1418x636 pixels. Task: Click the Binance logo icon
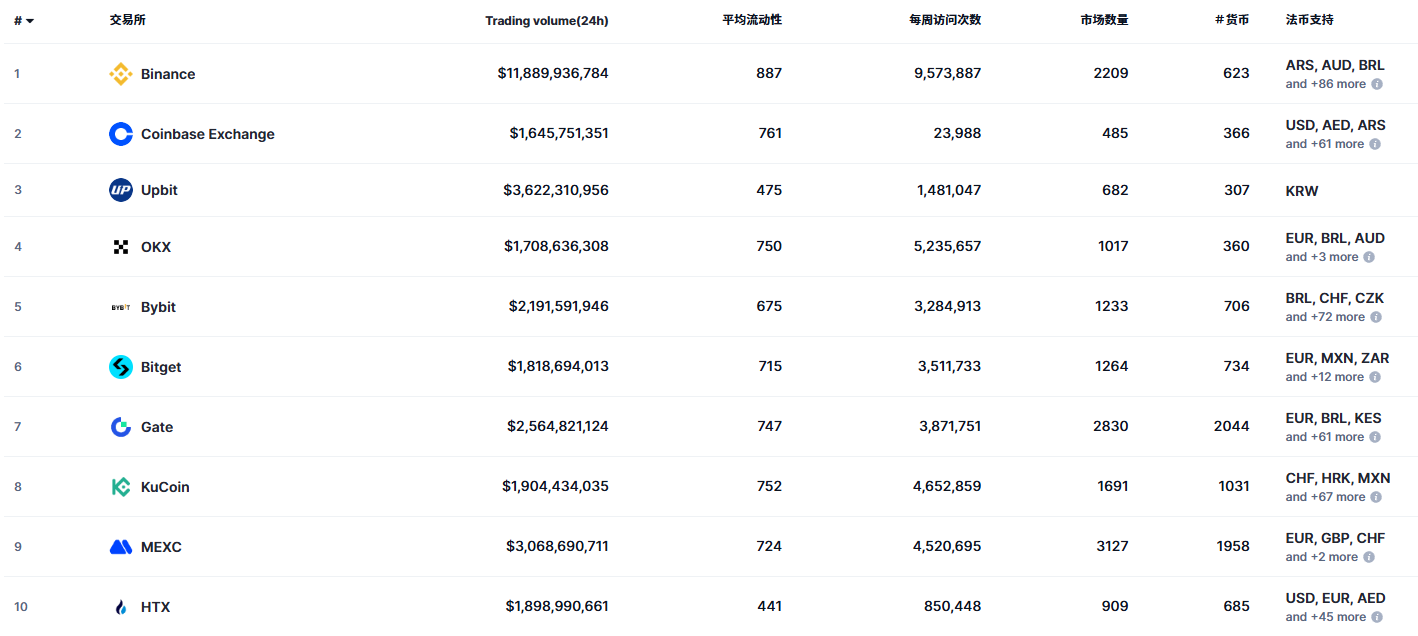pos(120,74)
